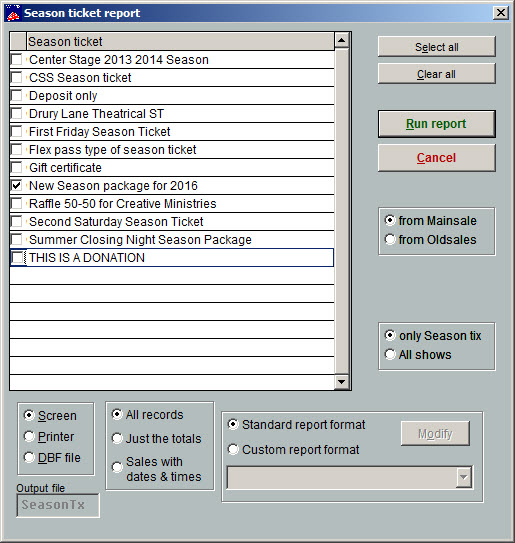Close the Season ticket report dialog

tap(500, 13)
